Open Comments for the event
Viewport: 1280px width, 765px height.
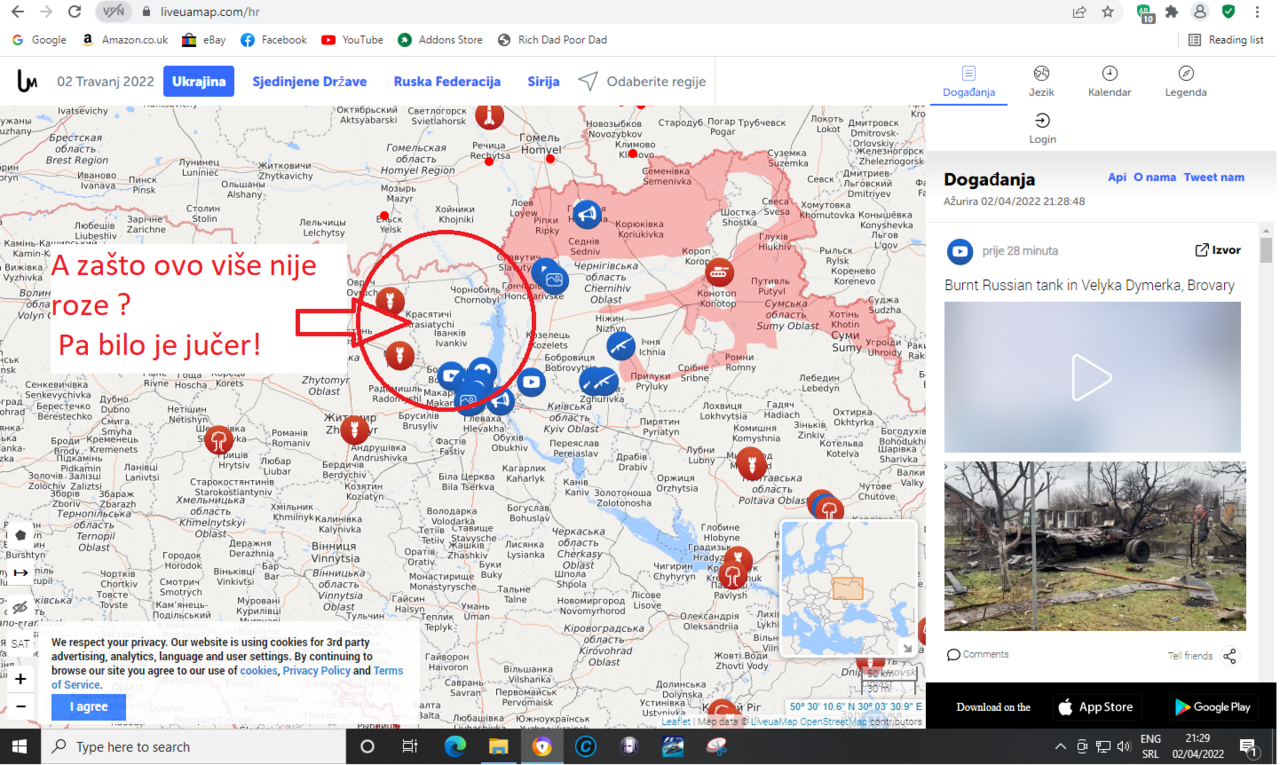coord(978,655)
